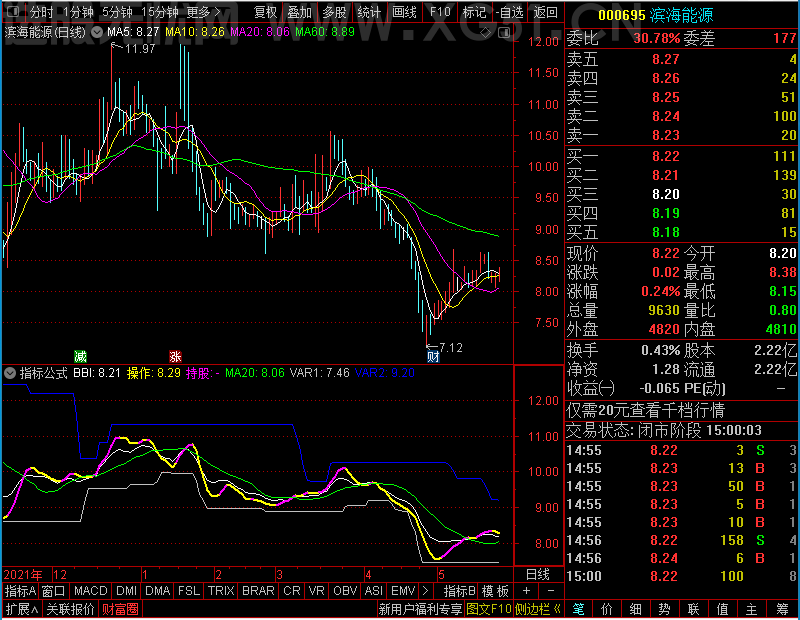Image resolution: width=800 pixels, height=620 pixels.
Task: Open the 滨海能源(日线) dropdown arrow
Action: tap(97, 32)
